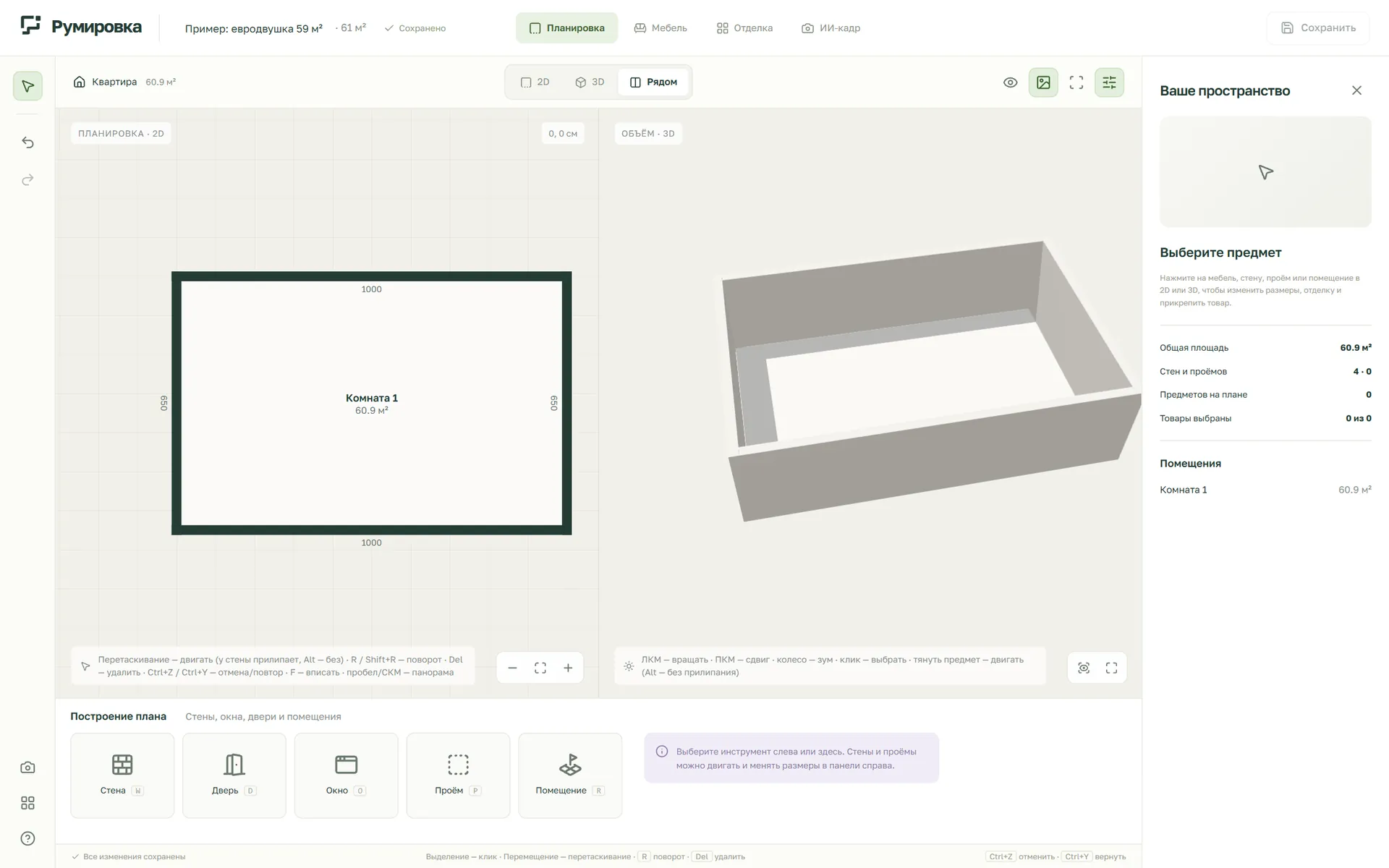1389x868 pixels.
Task: Reset the 3D camera focus icon
Action: 1084,668
